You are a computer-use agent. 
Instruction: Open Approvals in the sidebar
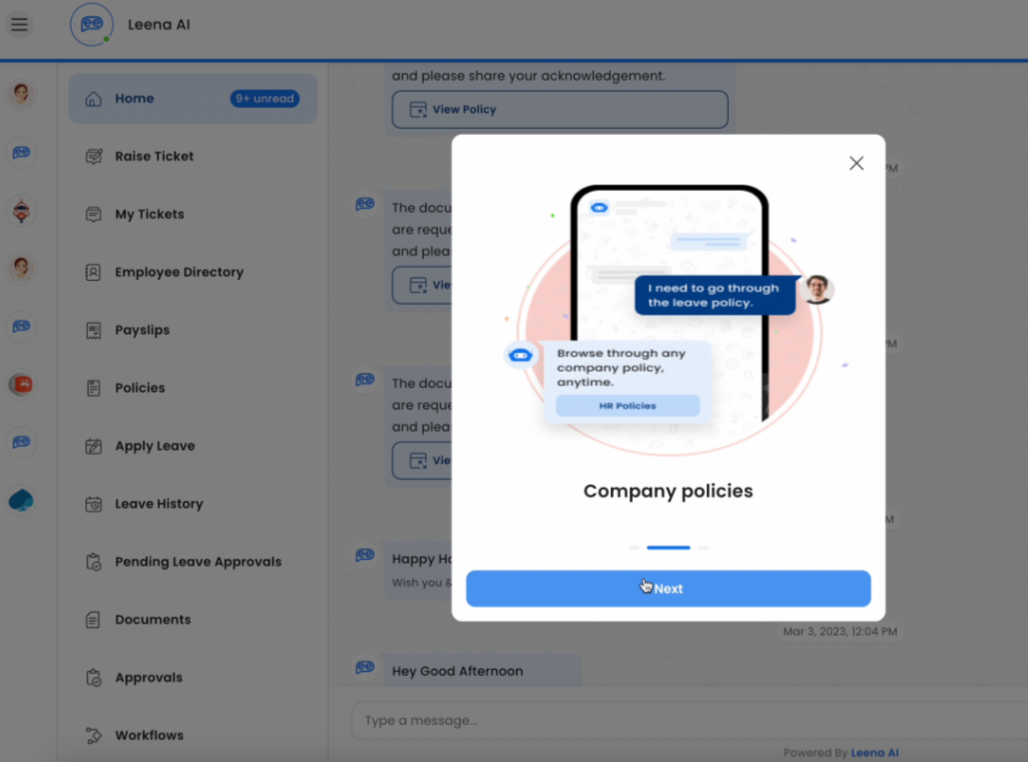[x=149, y=677]
